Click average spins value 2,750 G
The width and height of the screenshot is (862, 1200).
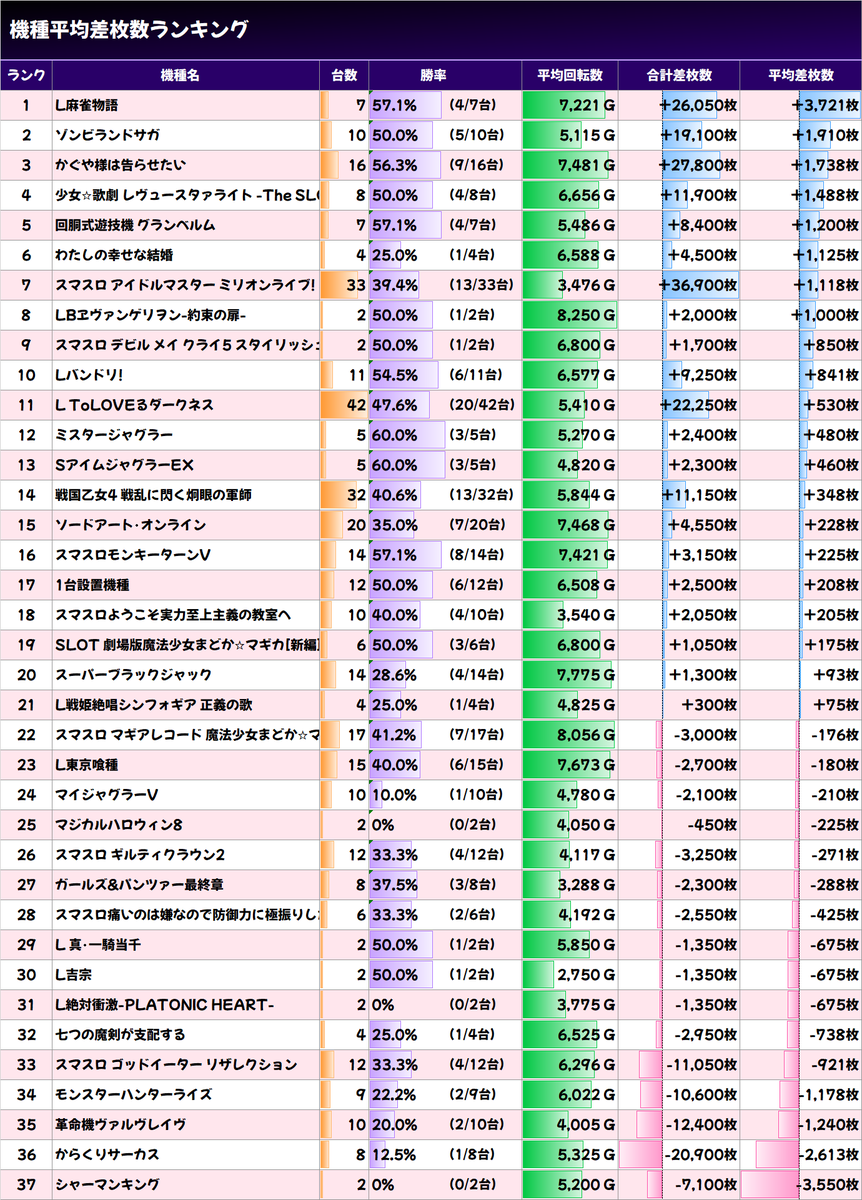(x=587, y=975)
